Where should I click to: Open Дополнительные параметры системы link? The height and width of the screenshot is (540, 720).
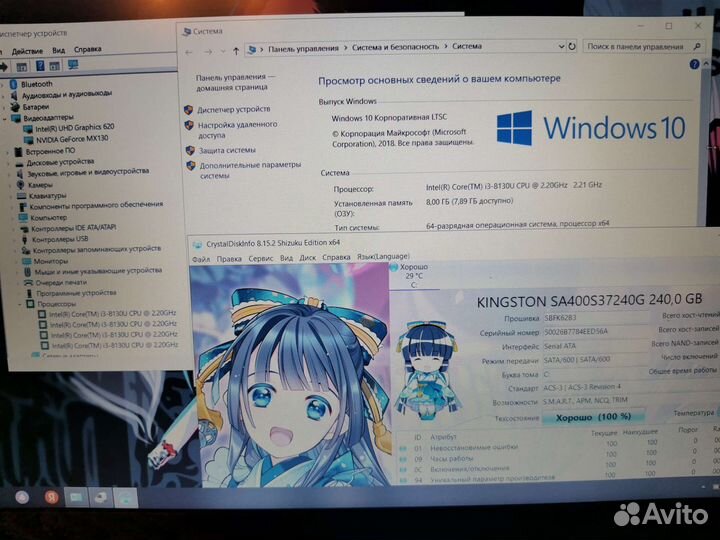tap(250, 170)
